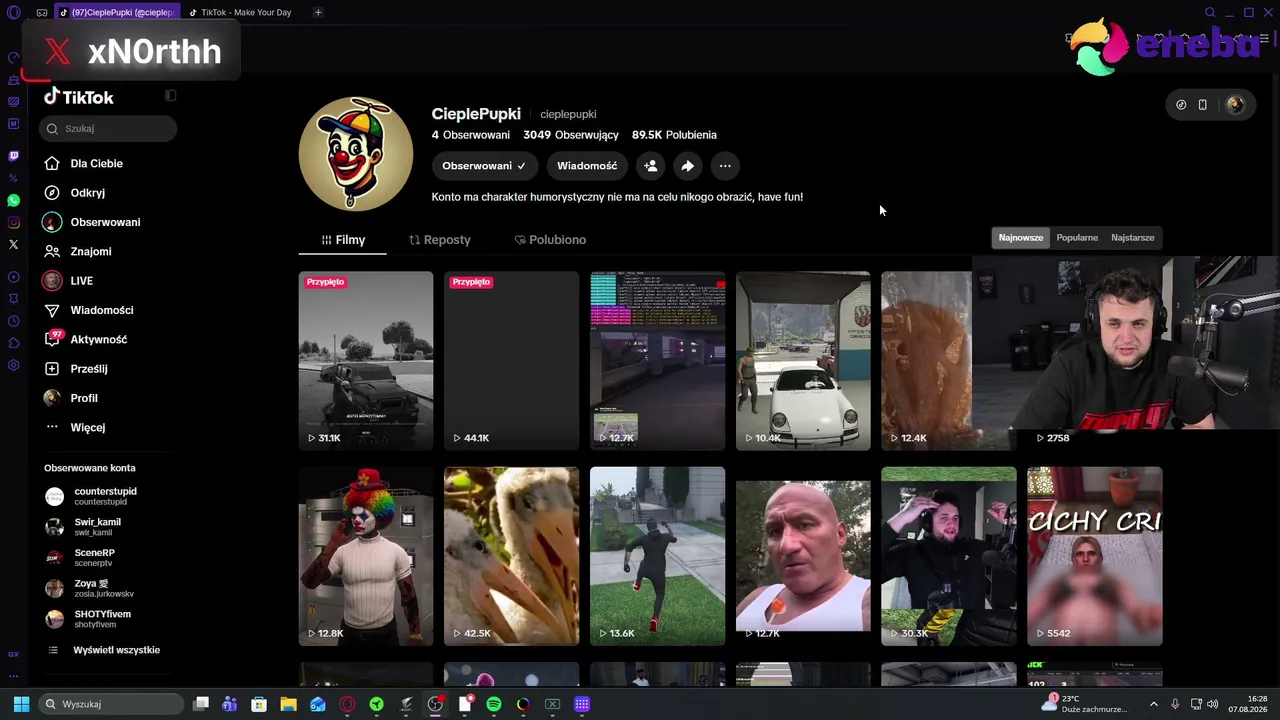This screenshot has width=1280, height=720.
Task: Open Instagram in the Opera sidebar
Action: (13, 223)
